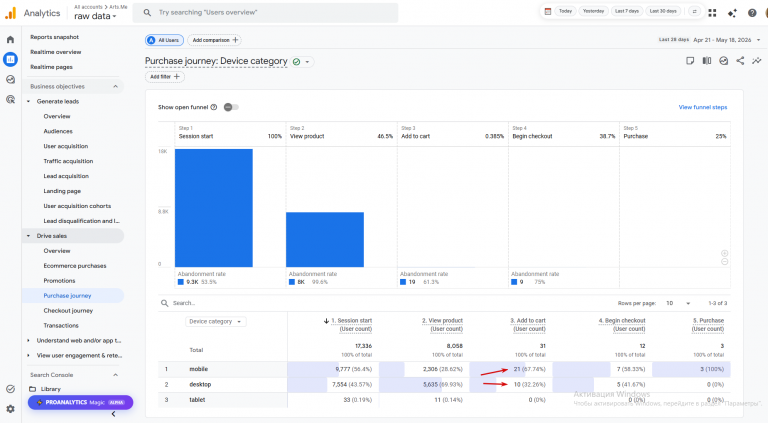
Task: Expand View user engagement & retention
Action: point(28,355)
